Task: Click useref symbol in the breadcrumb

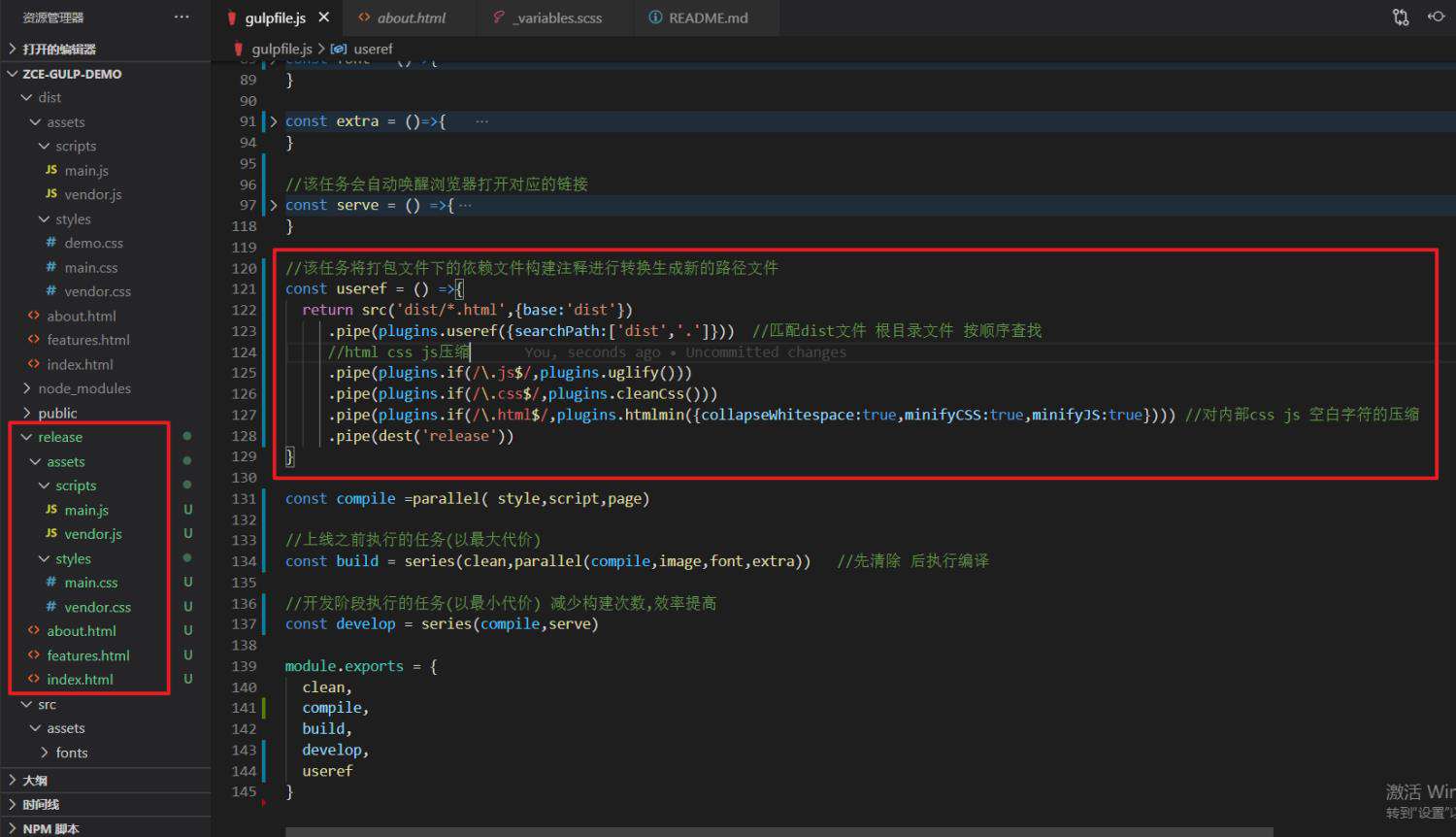Action: (373, 49)
